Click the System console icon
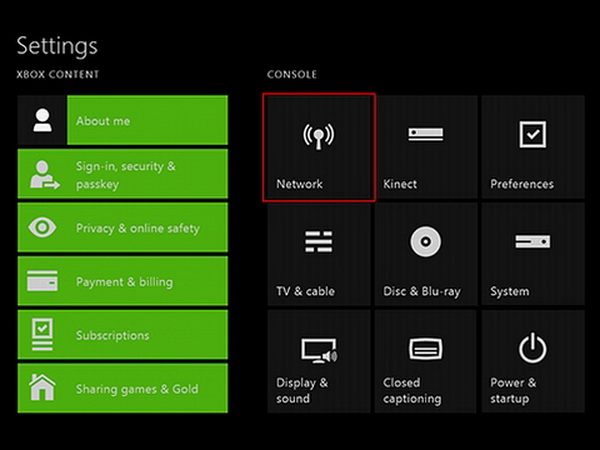 tap(533, 241)
